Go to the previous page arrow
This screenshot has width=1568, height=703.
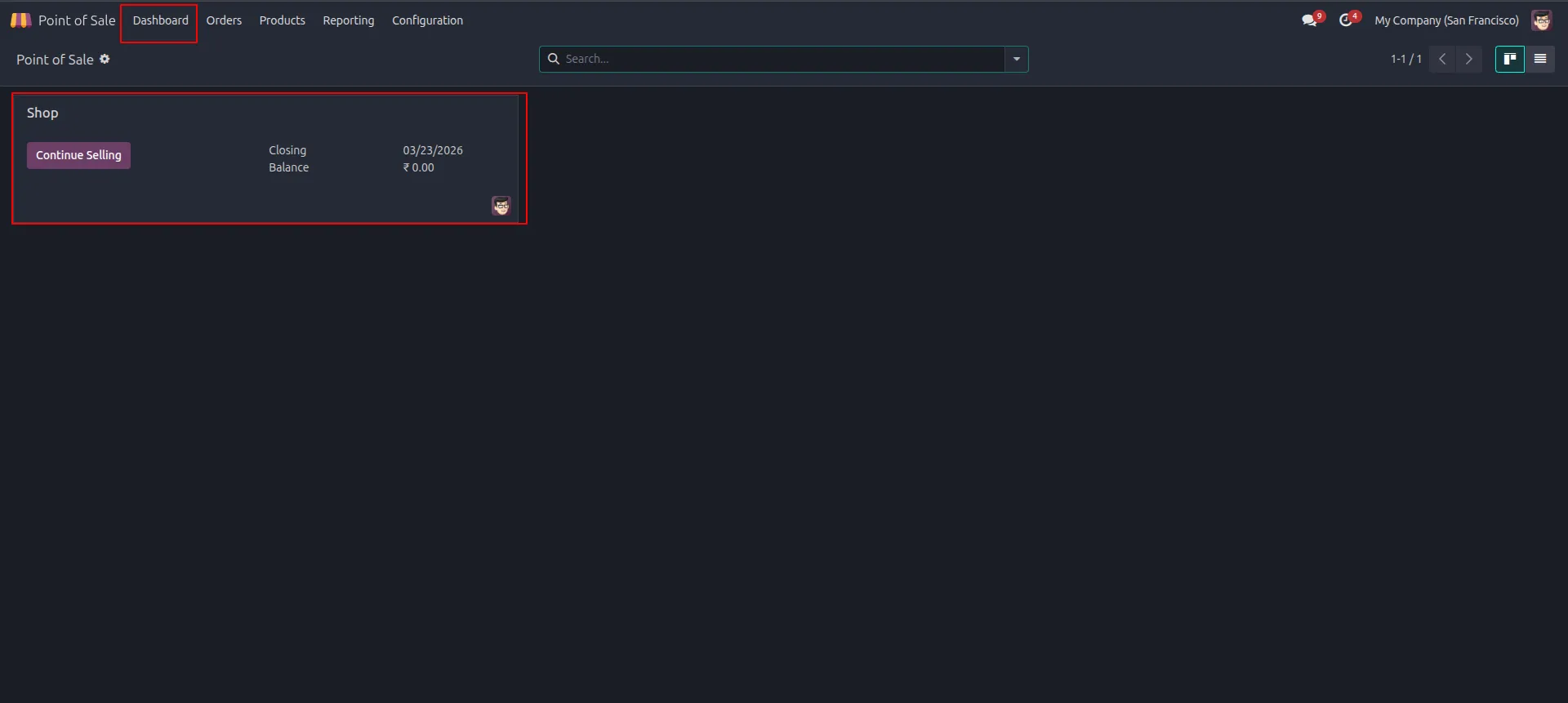pos(1442,59)
